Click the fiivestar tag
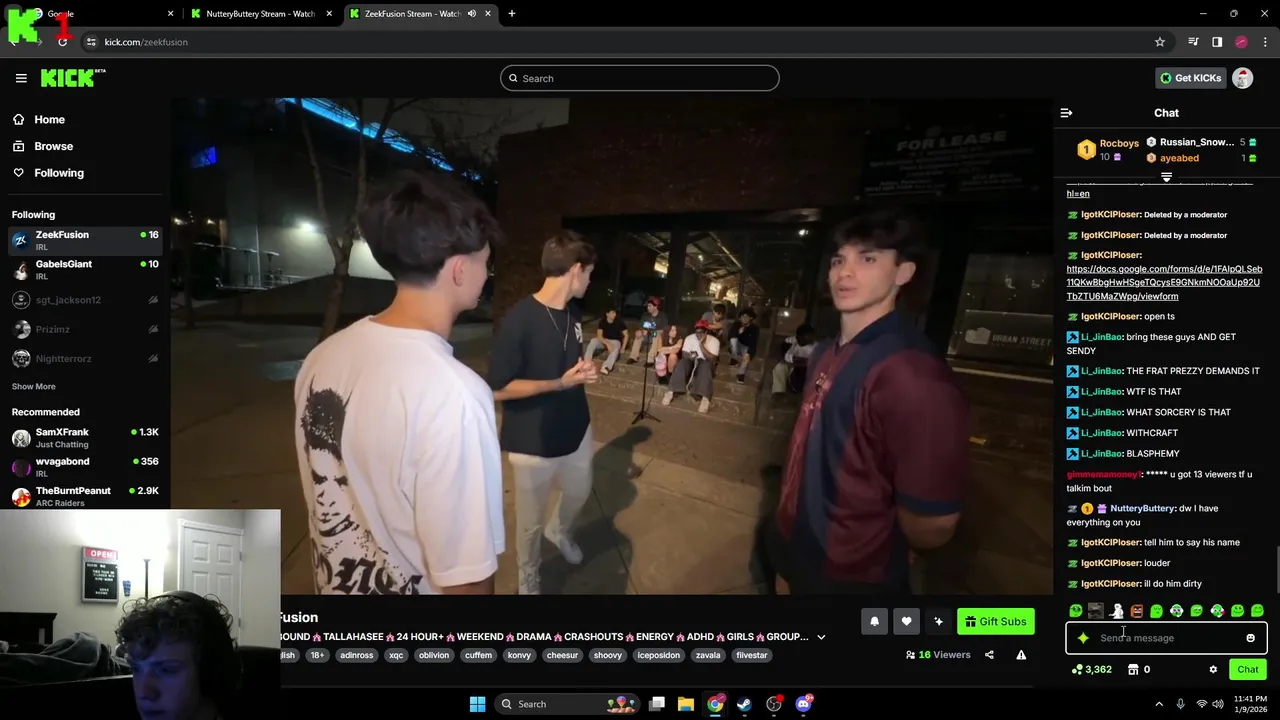The width and height of the screenshot is (1280, 720). click(x=752, y=655)
